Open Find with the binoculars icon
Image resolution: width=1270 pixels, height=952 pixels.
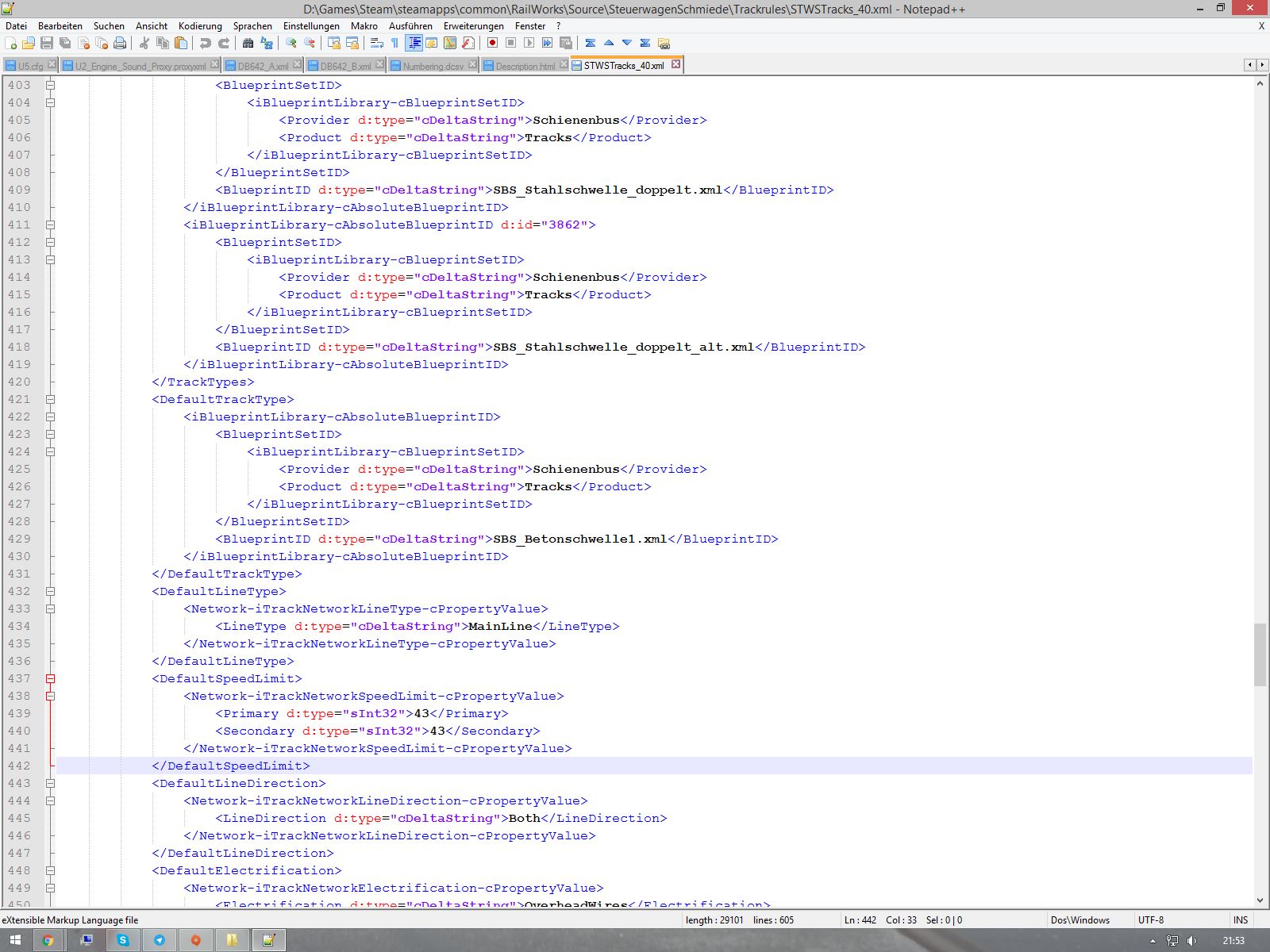(248, 43)
